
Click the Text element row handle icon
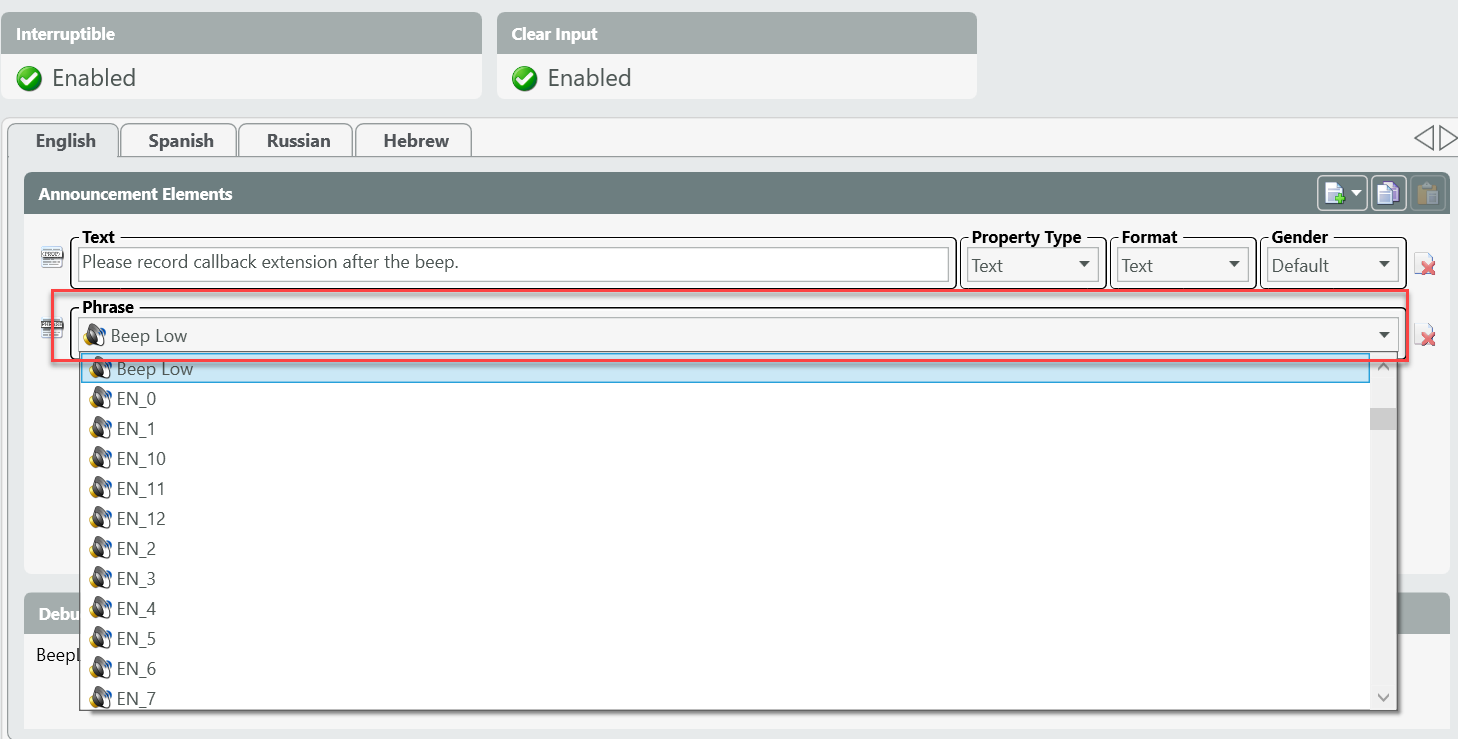tap(52, 258)
